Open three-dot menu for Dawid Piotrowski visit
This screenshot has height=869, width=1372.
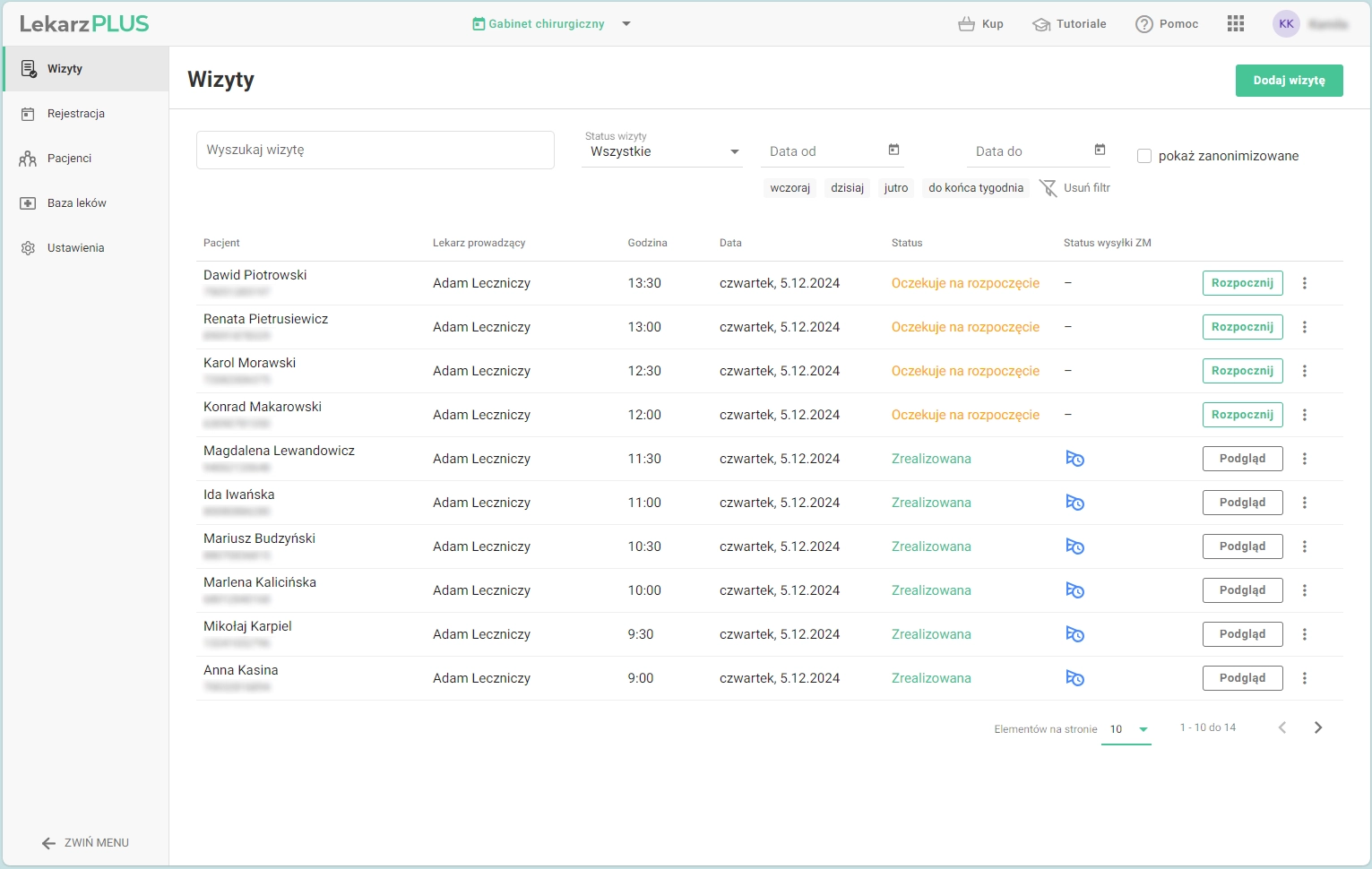click(1304, 283)
